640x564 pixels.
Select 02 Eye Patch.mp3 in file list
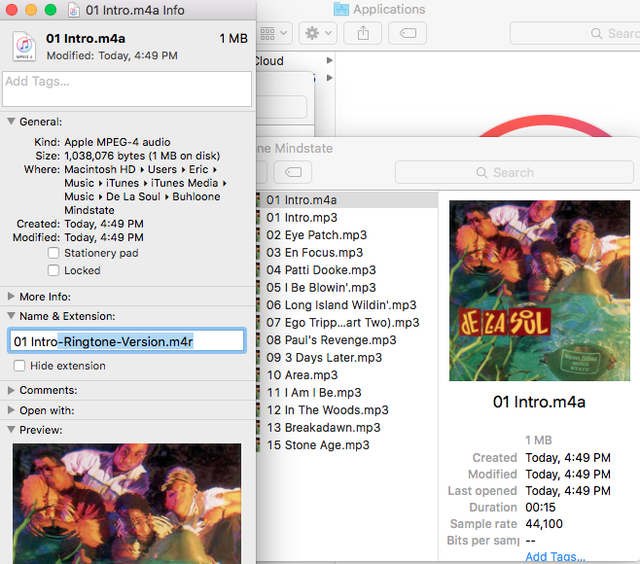pyautogui.click(x=313, y=235)
